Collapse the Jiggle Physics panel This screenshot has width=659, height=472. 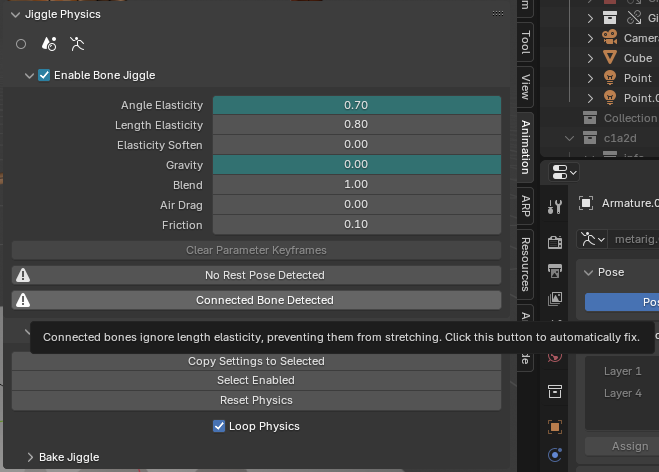point(16,15)
